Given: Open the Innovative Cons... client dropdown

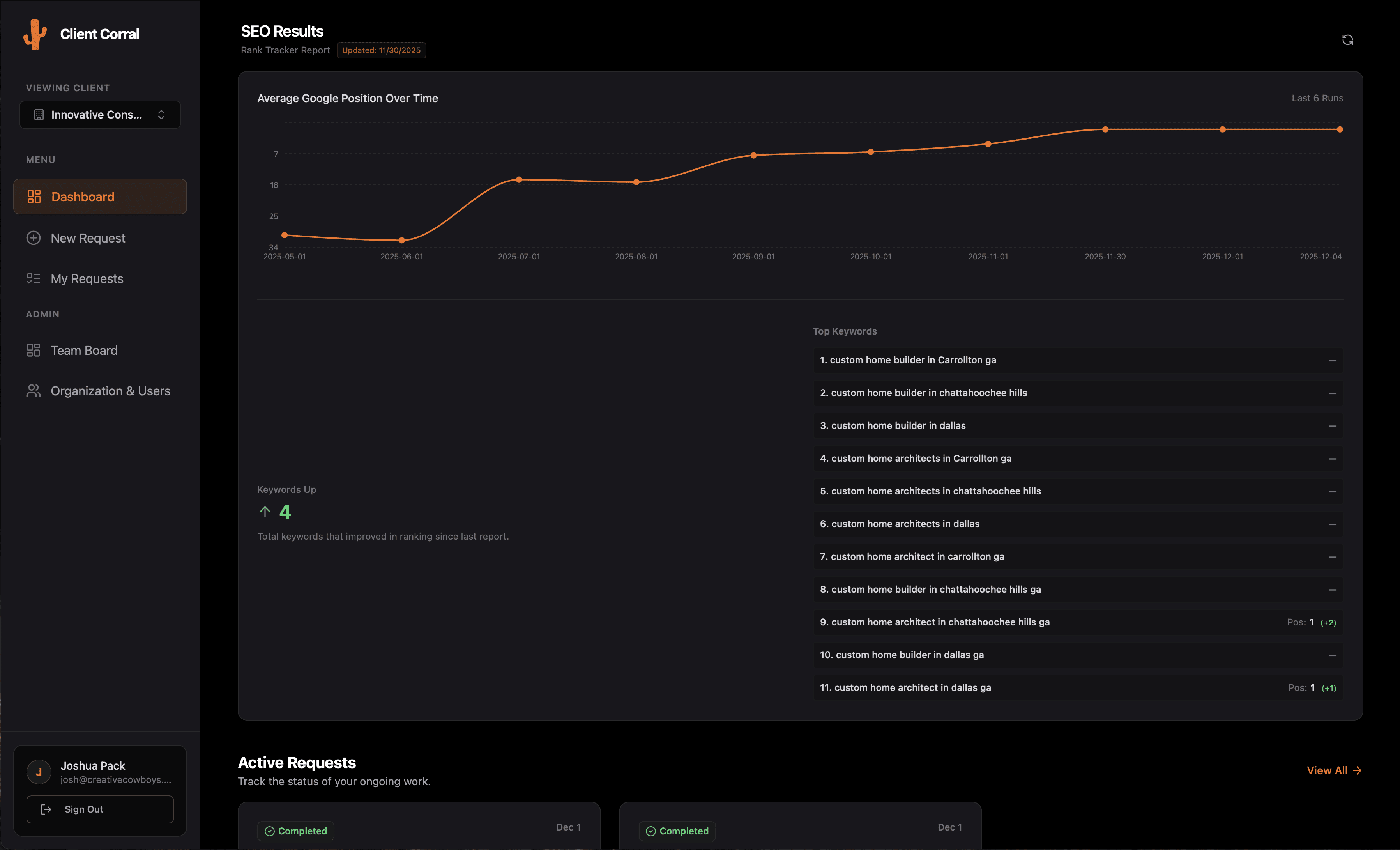Looking at the screenshot, I should click(x=97, y=115).
